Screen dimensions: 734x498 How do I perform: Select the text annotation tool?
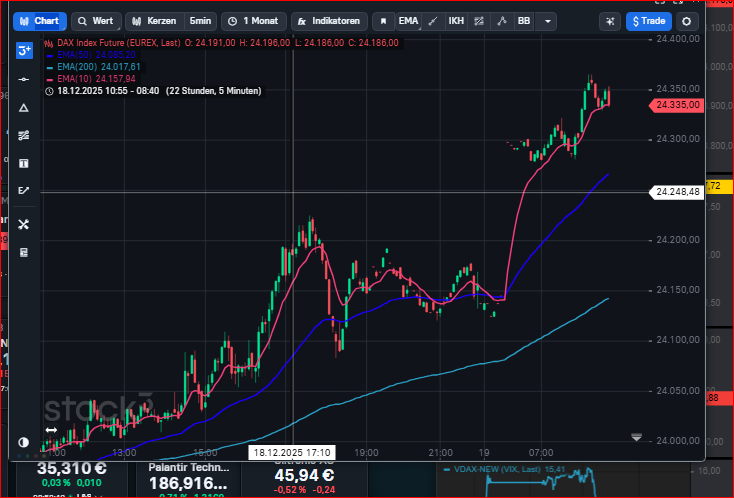click(24, 163)
